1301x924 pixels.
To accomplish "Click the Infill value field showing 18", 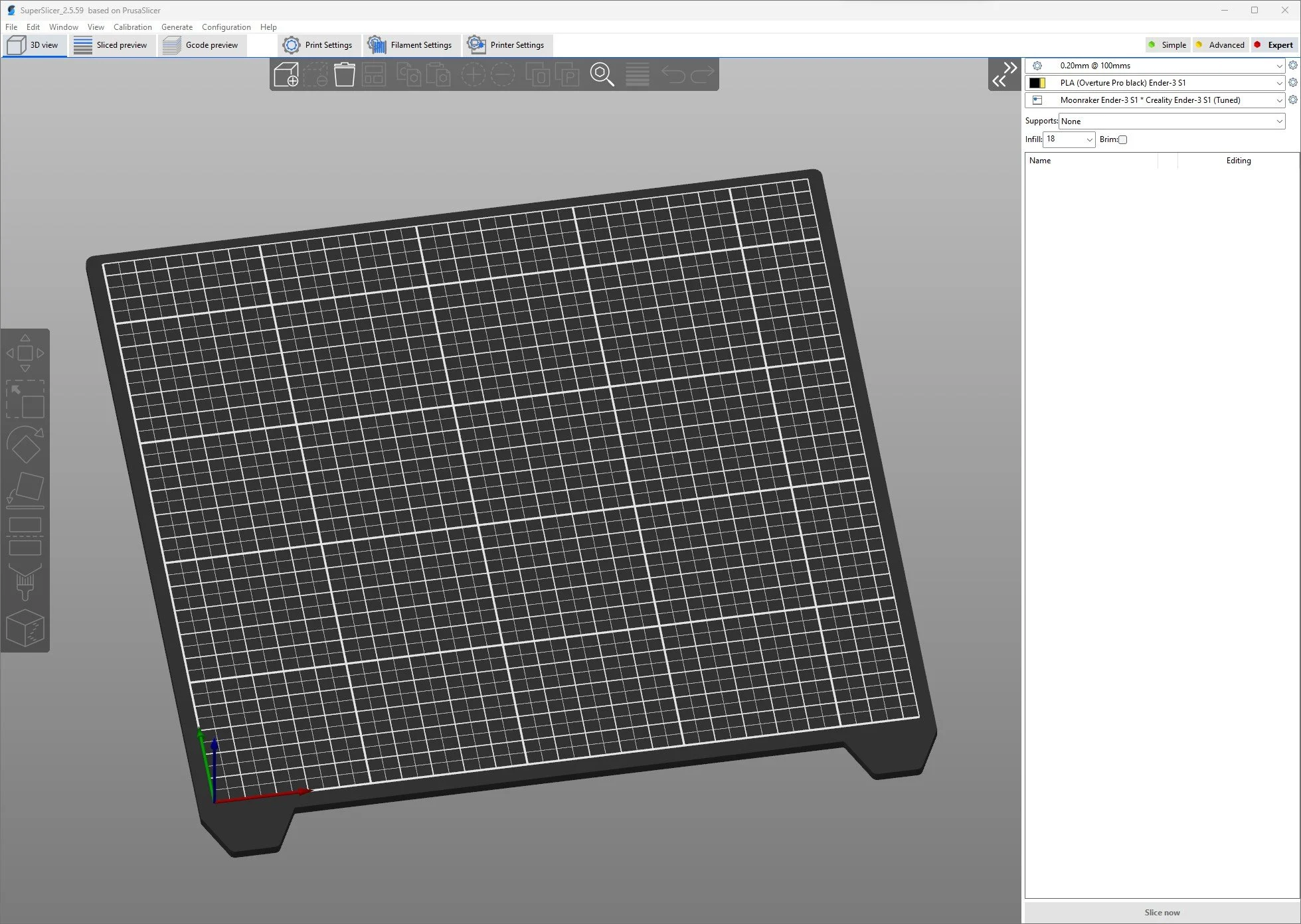I will click(1063, 139).
